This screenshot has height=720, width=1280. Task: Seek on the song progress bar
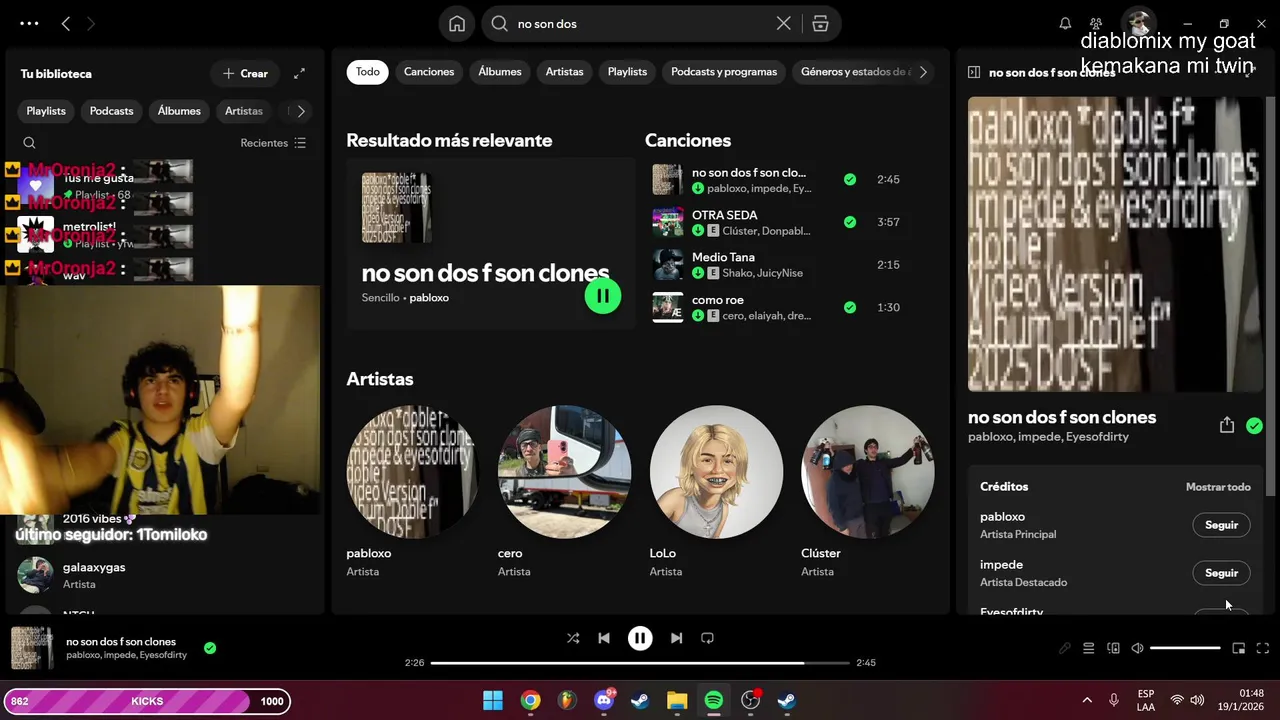click(640, 662)
